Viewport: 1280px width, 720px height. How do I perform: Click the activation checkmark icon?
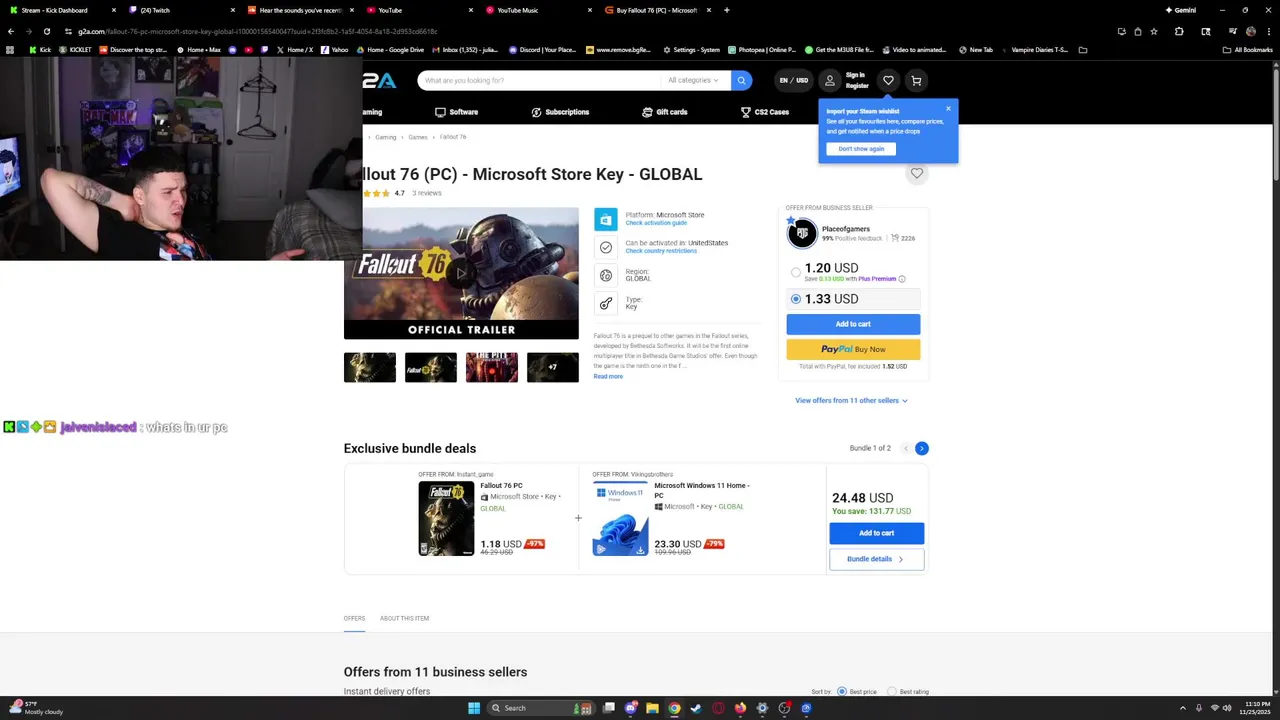tap(605, 247)
